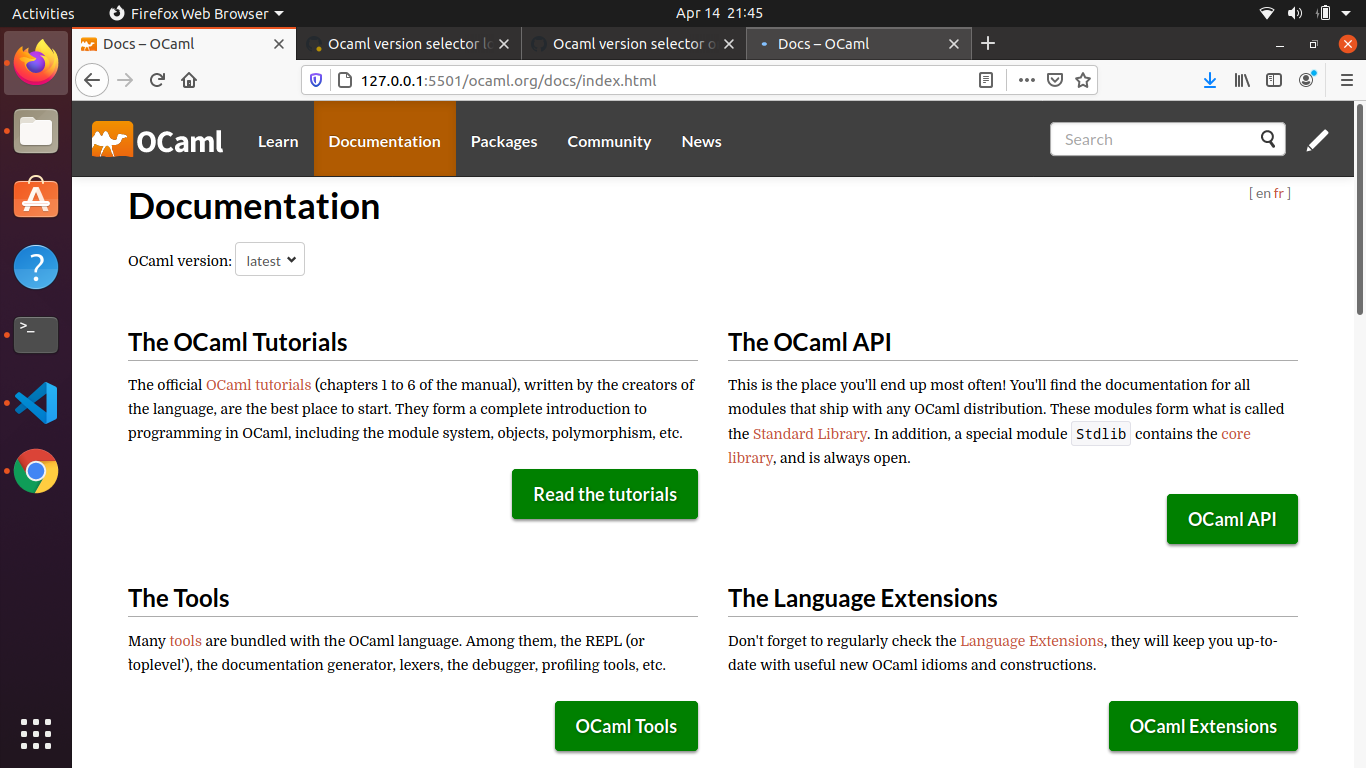
Task: Expand the Firefox Web Browser top-bar menu
Action: 194,13
